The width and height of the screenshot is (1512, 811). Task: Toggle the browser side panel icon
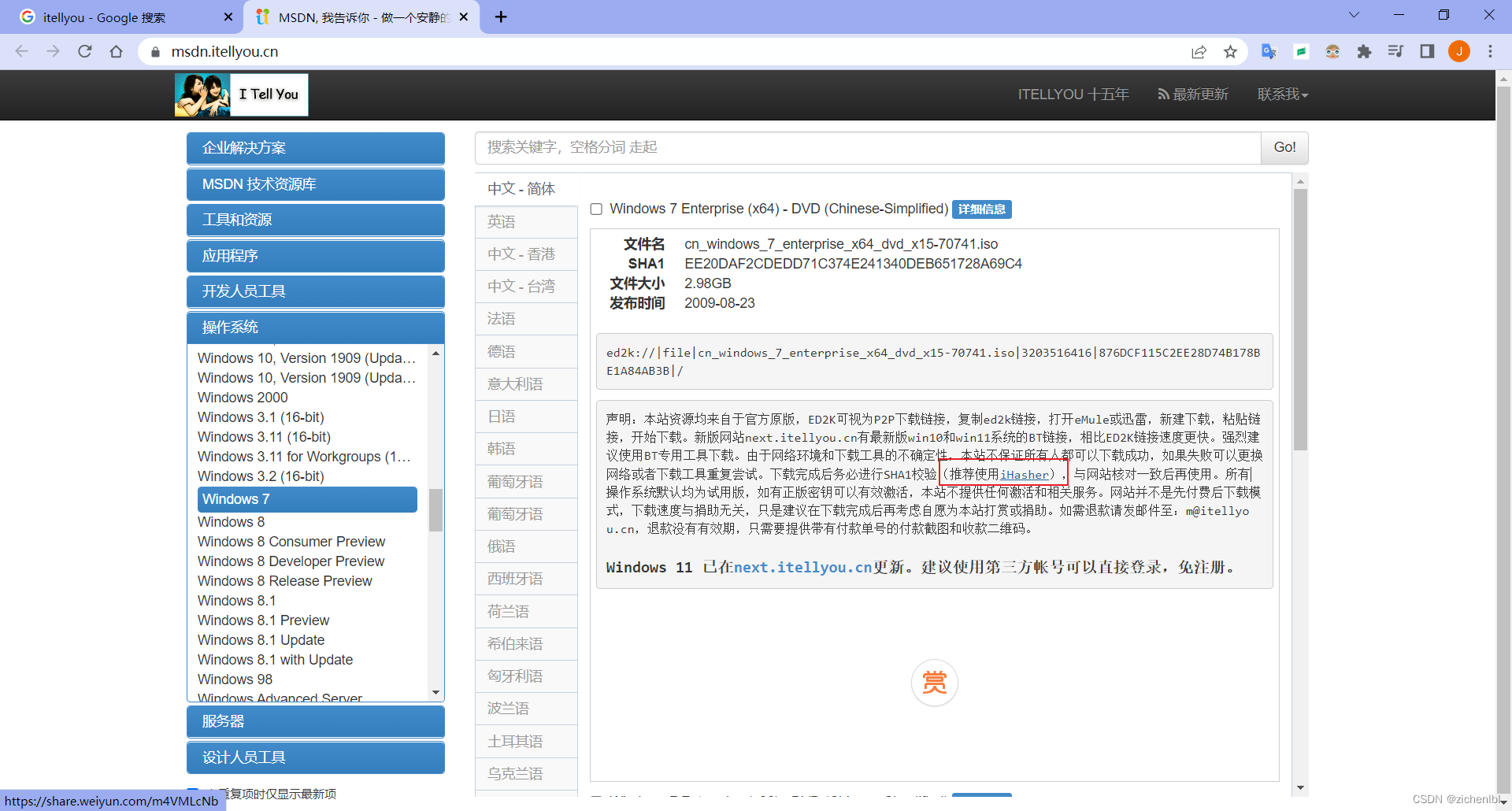pos(1427,51)
